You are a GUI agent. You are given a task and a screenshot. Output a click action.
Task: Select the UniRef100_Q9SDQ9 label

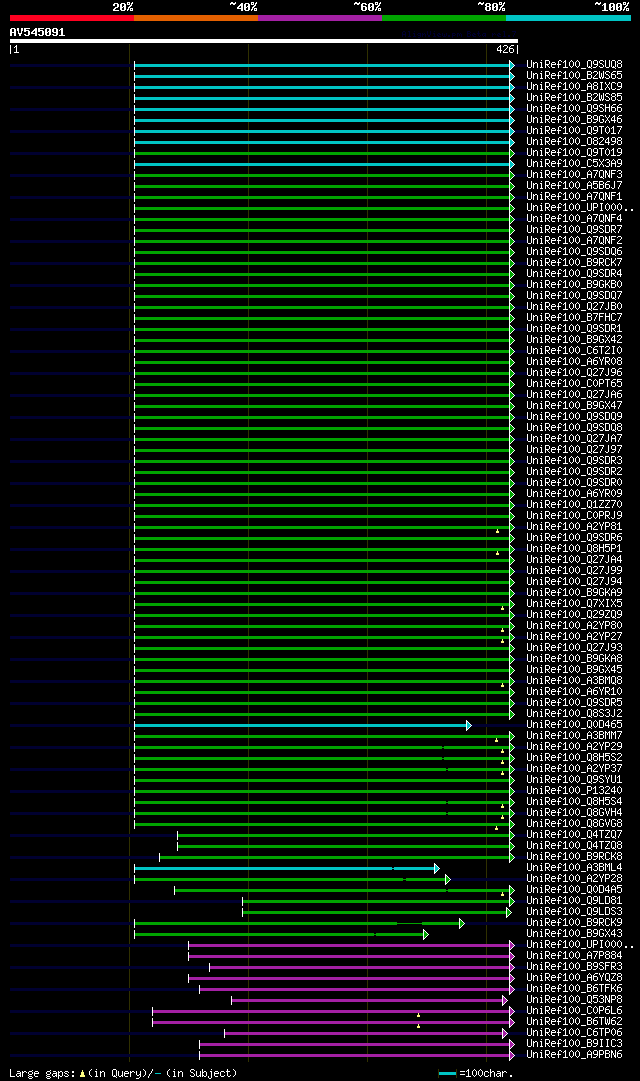pyautogui.click(x=574, y=417)
